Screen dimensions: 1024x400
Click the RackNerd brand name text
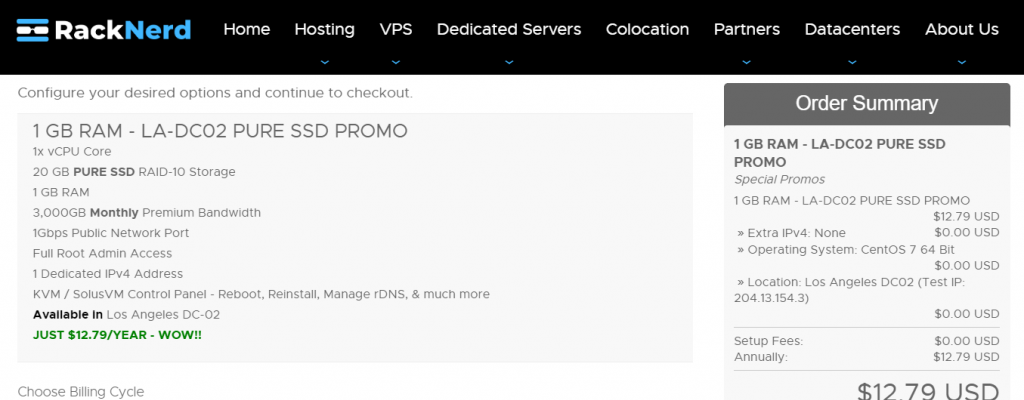point(123,30)
